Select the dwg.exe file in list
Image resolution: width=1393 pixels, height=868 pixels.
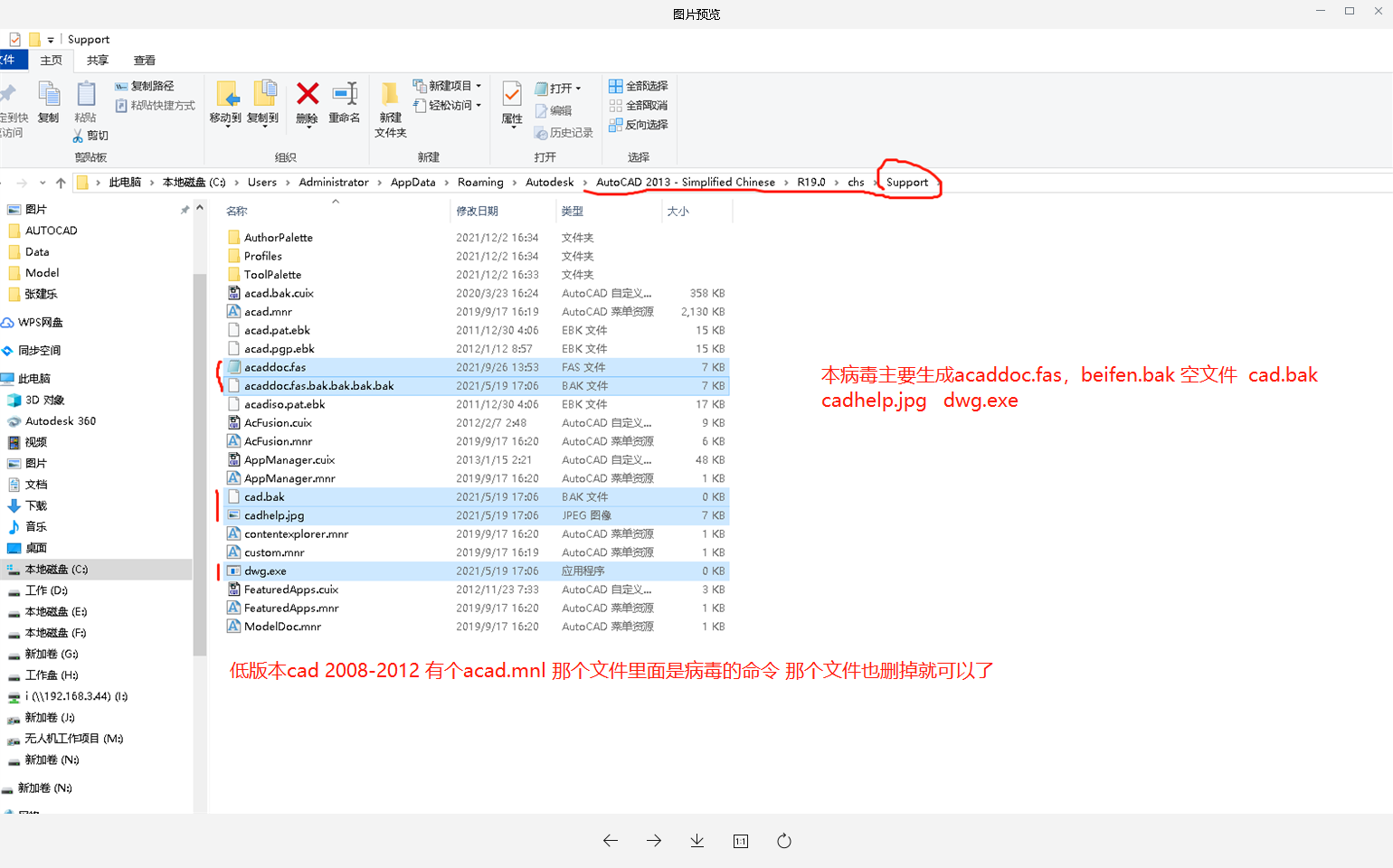pyautogui.click(x=265, y=571)
